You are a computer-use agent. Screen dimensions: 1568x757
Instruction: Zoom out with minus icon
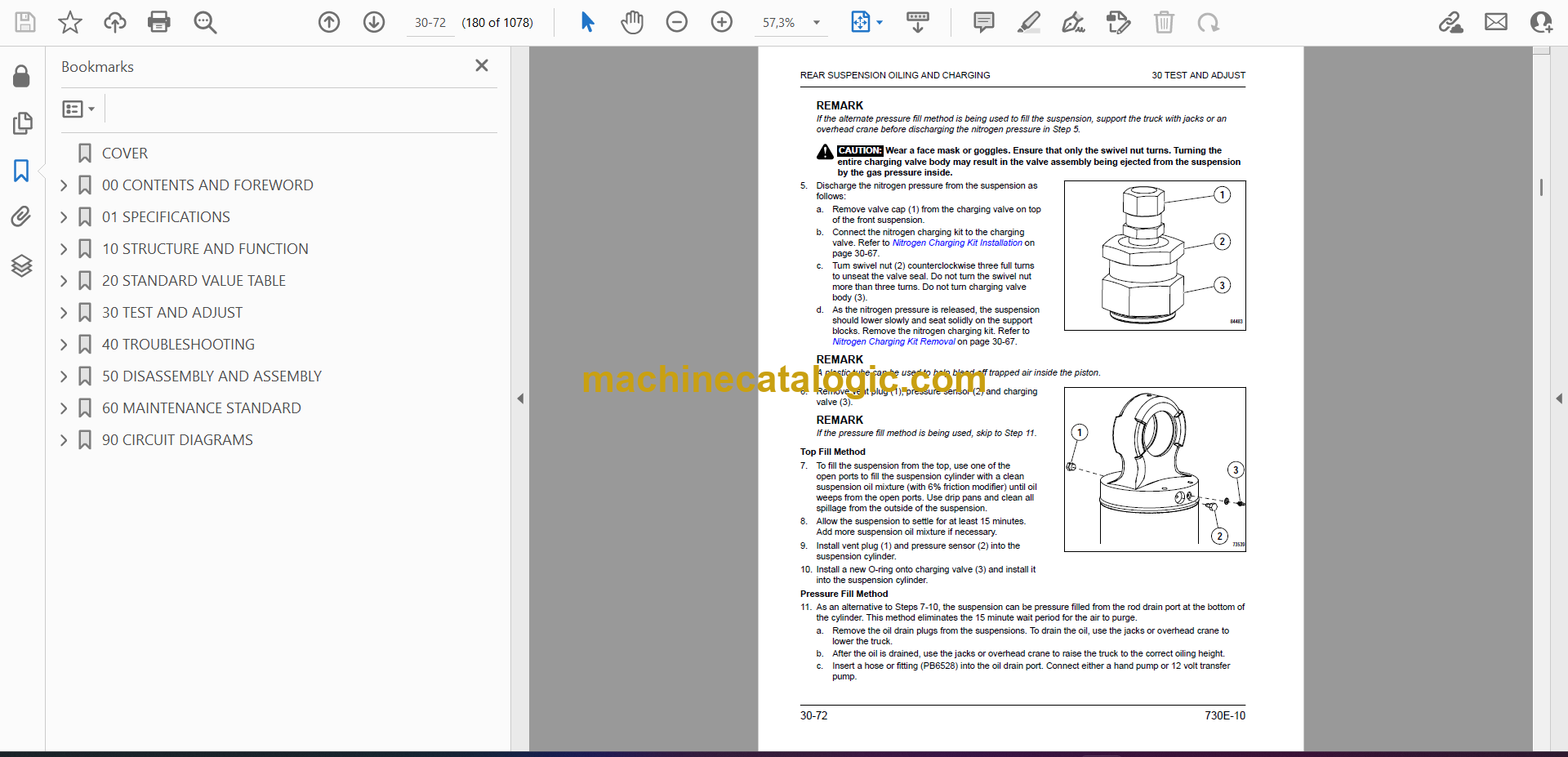677,22
